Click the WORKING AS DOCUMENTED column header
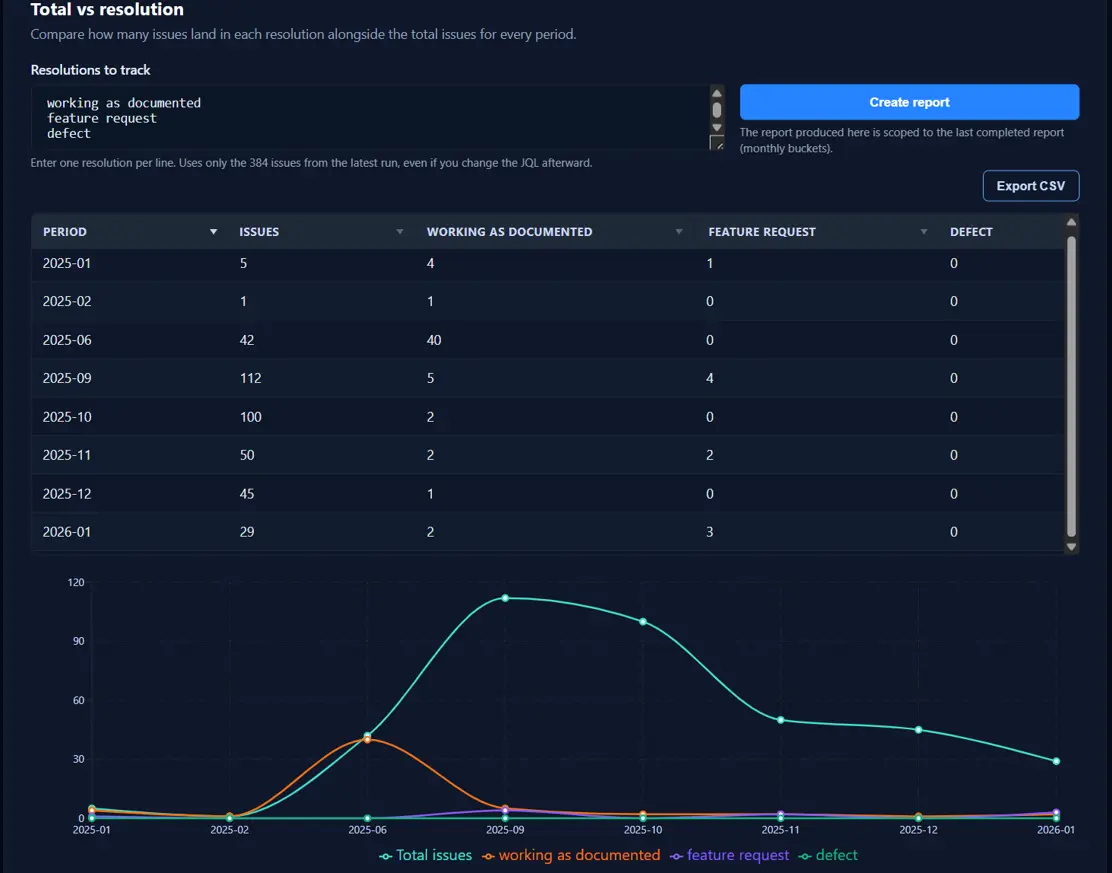 509,231
